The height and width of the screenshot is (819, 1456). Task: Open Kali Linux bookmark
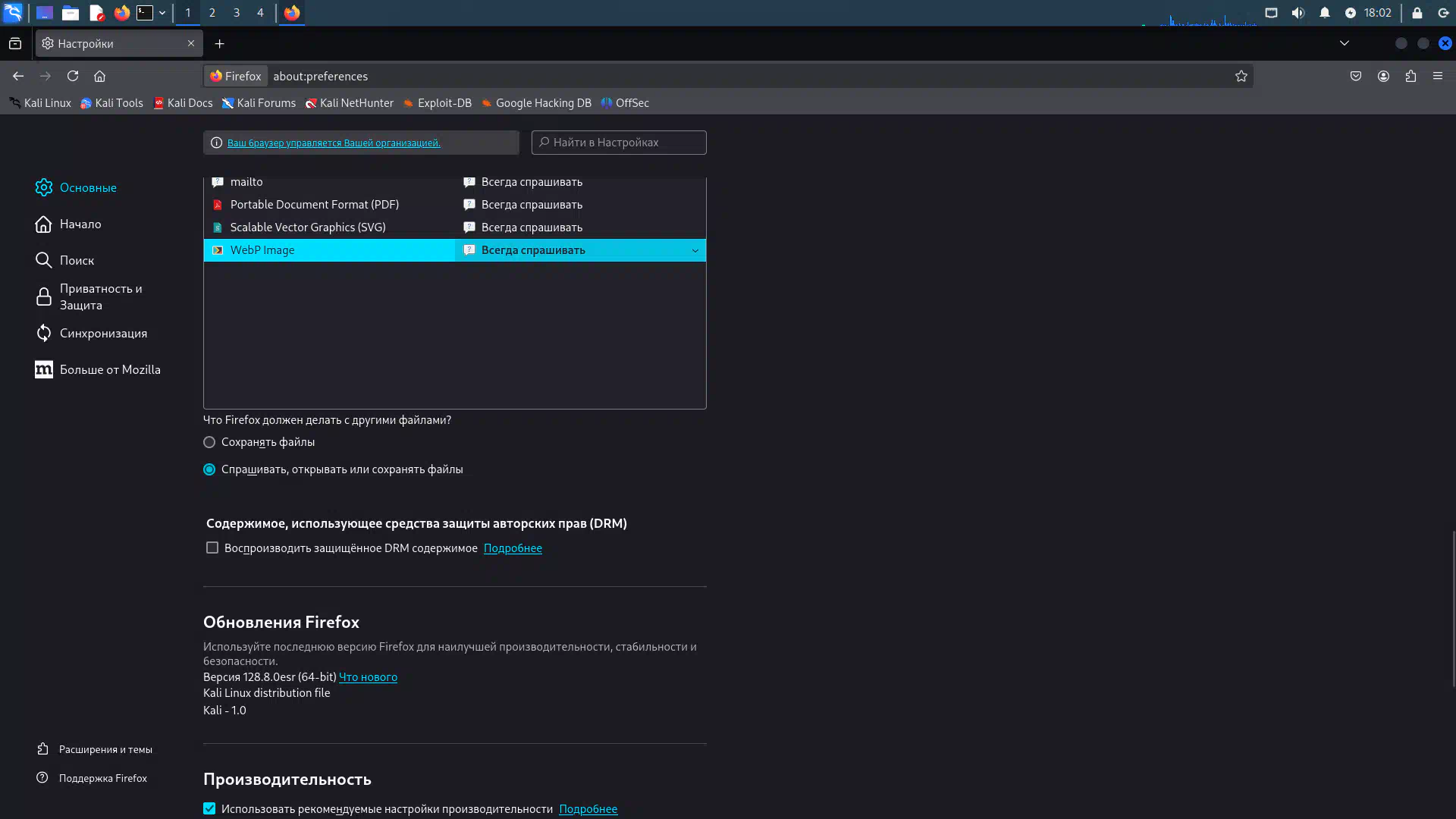click(40, 103)
